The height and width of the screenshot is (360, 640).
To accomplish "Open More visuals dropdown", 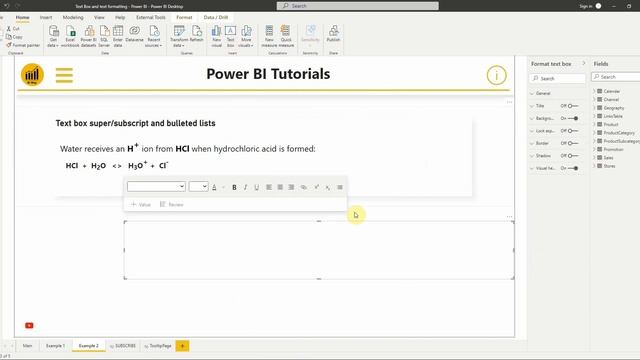I will pyautogui.click(x=246, y=36).
